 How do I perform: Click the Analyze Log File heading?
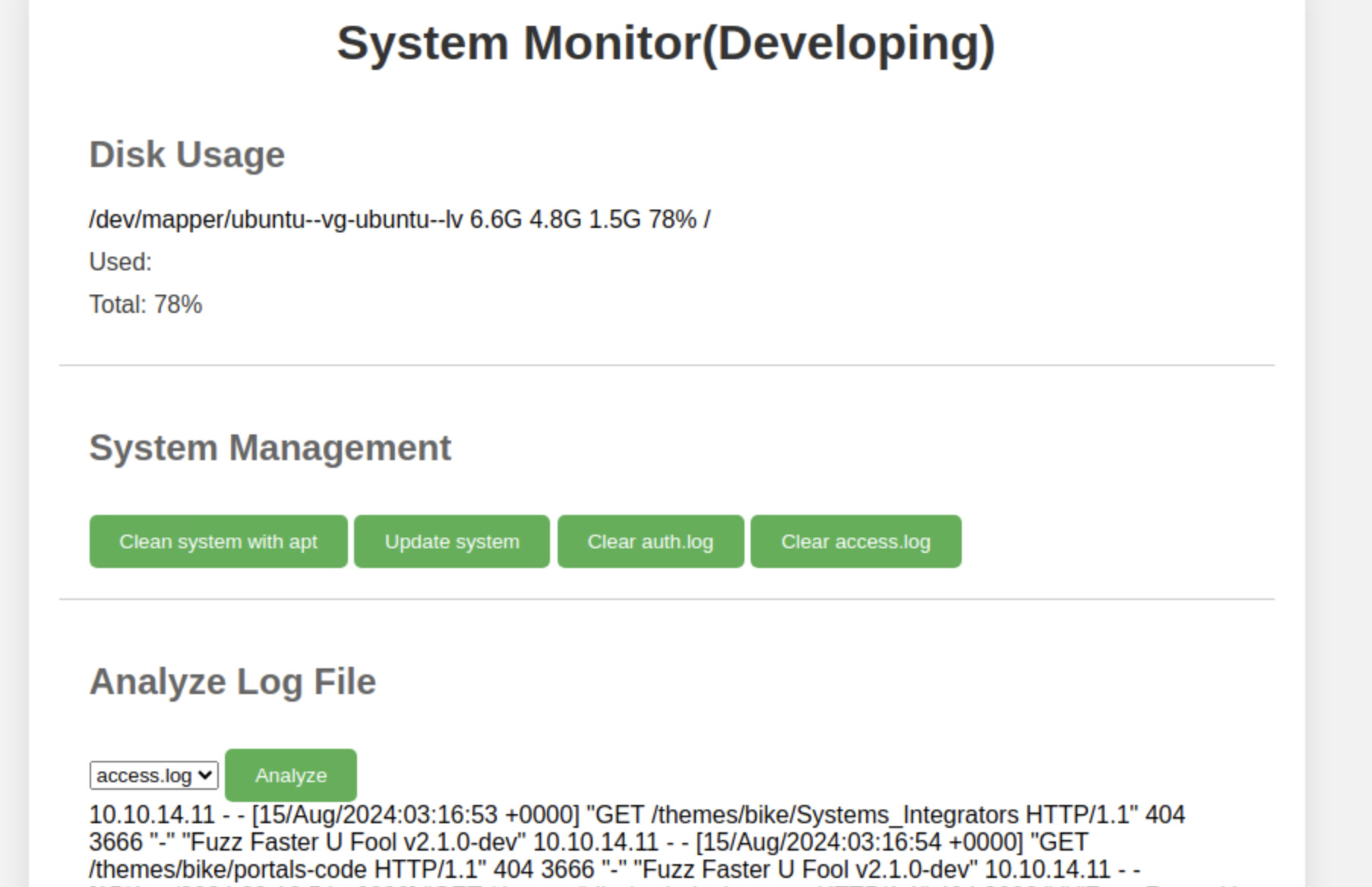pos(232,682)
